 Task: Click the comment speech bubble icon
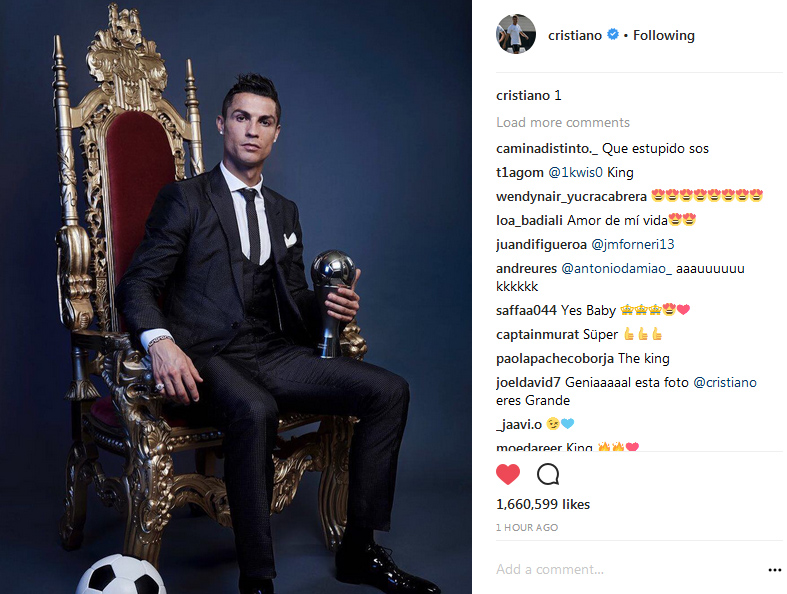tap(548, 474)
